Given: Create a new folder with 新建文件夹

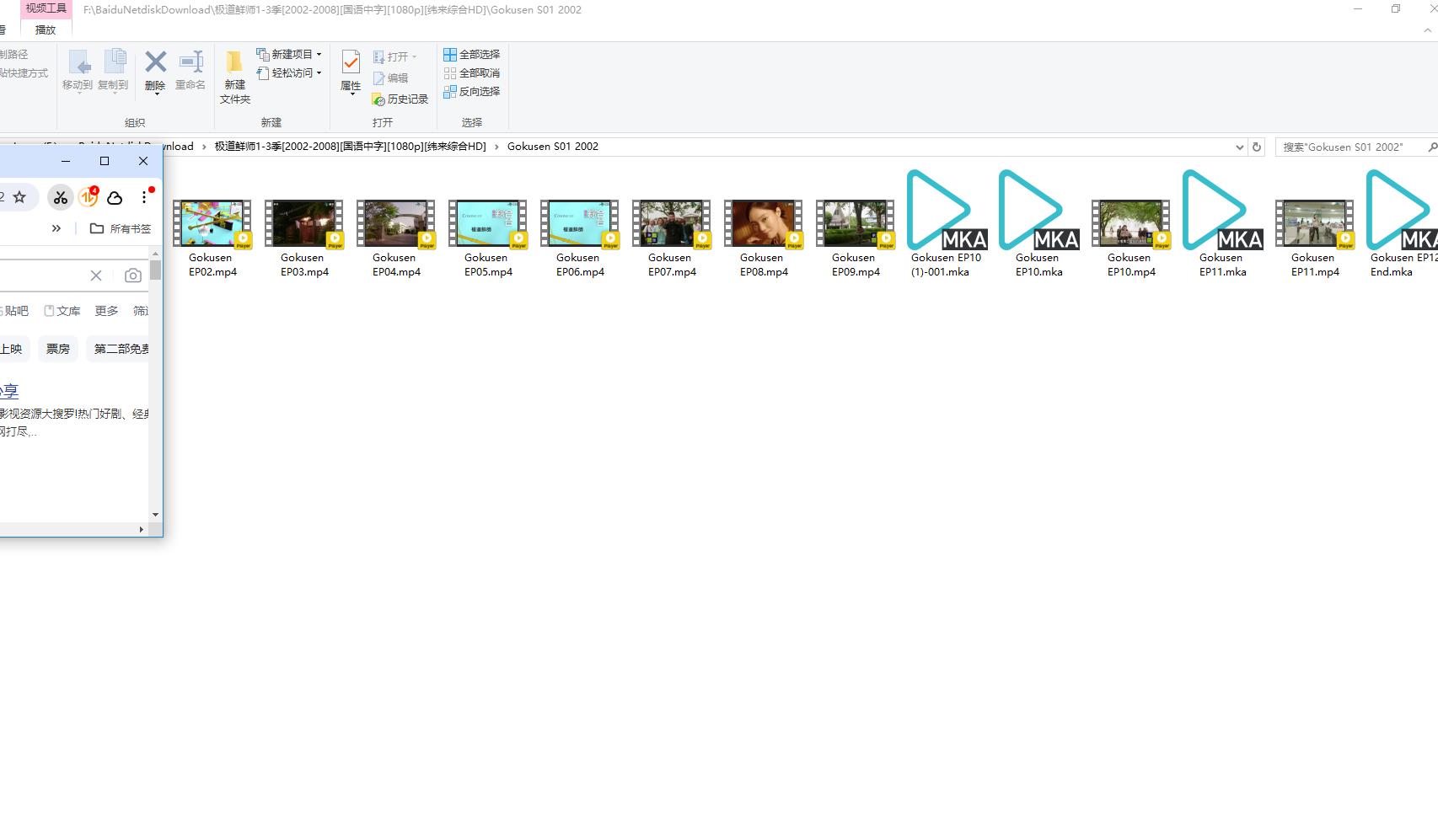Looking at the screenshot, I should (x=234, y=77).
